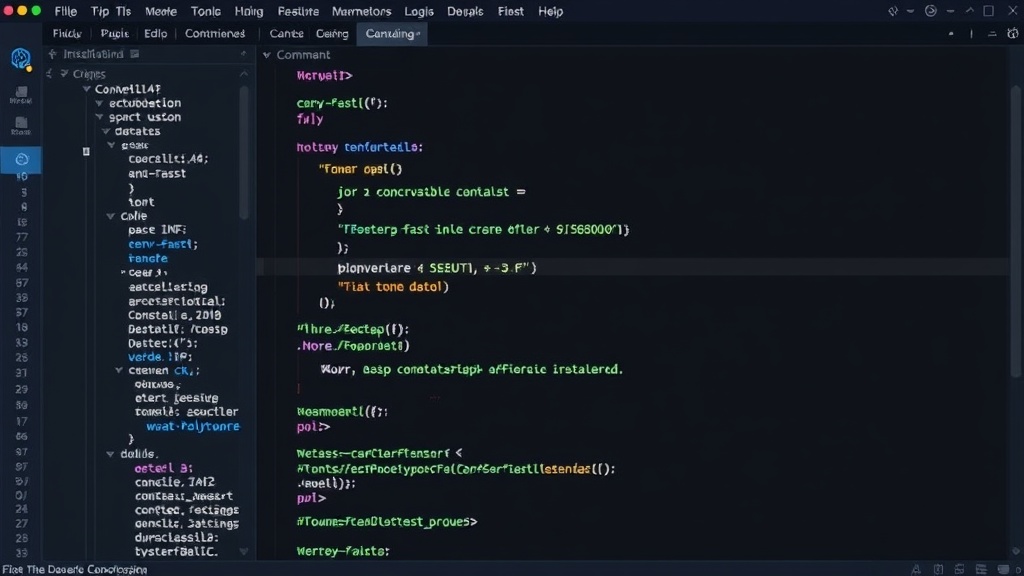
Task: Click the lines icon in top-right toolbar
Action: (x=992, y=34)
